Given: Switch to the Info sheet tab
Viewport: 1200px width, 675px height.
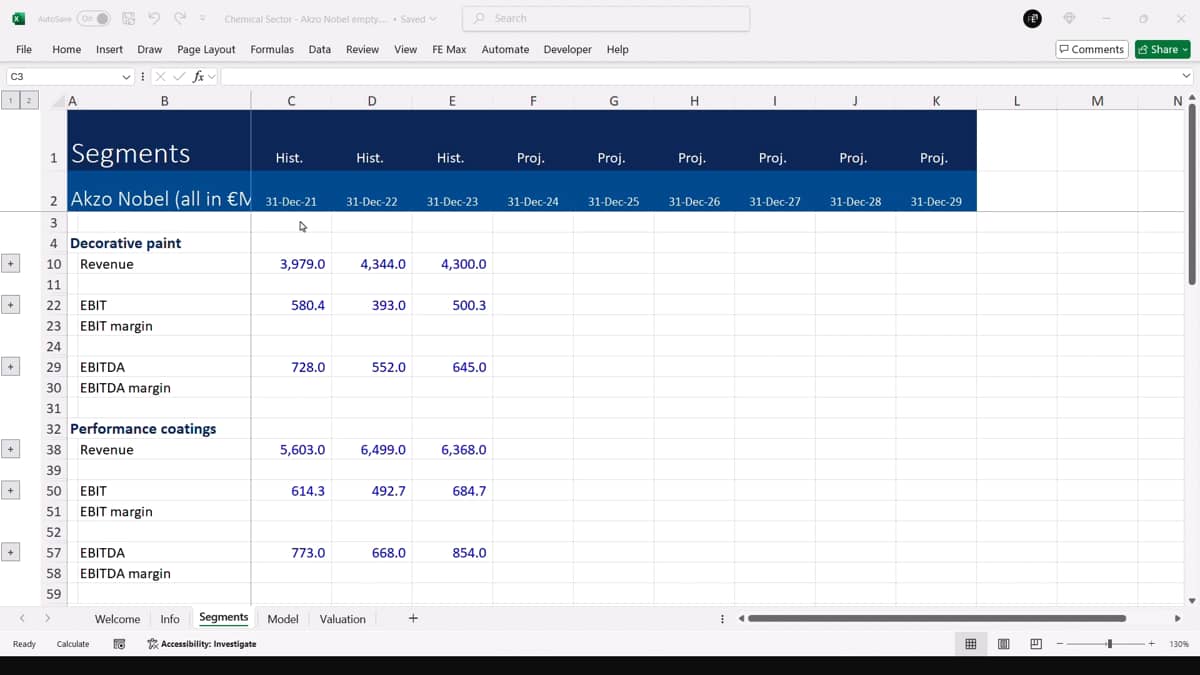Looking at the screenshot, I should point(170,619).
